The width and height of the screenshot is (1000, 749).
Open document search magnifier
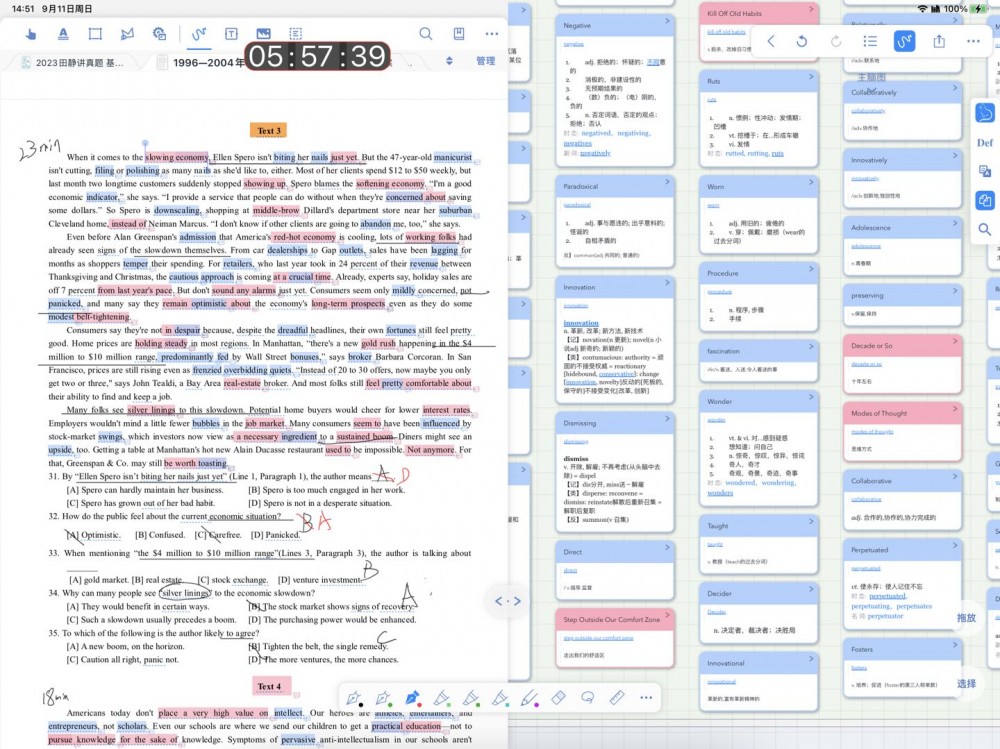425,34
